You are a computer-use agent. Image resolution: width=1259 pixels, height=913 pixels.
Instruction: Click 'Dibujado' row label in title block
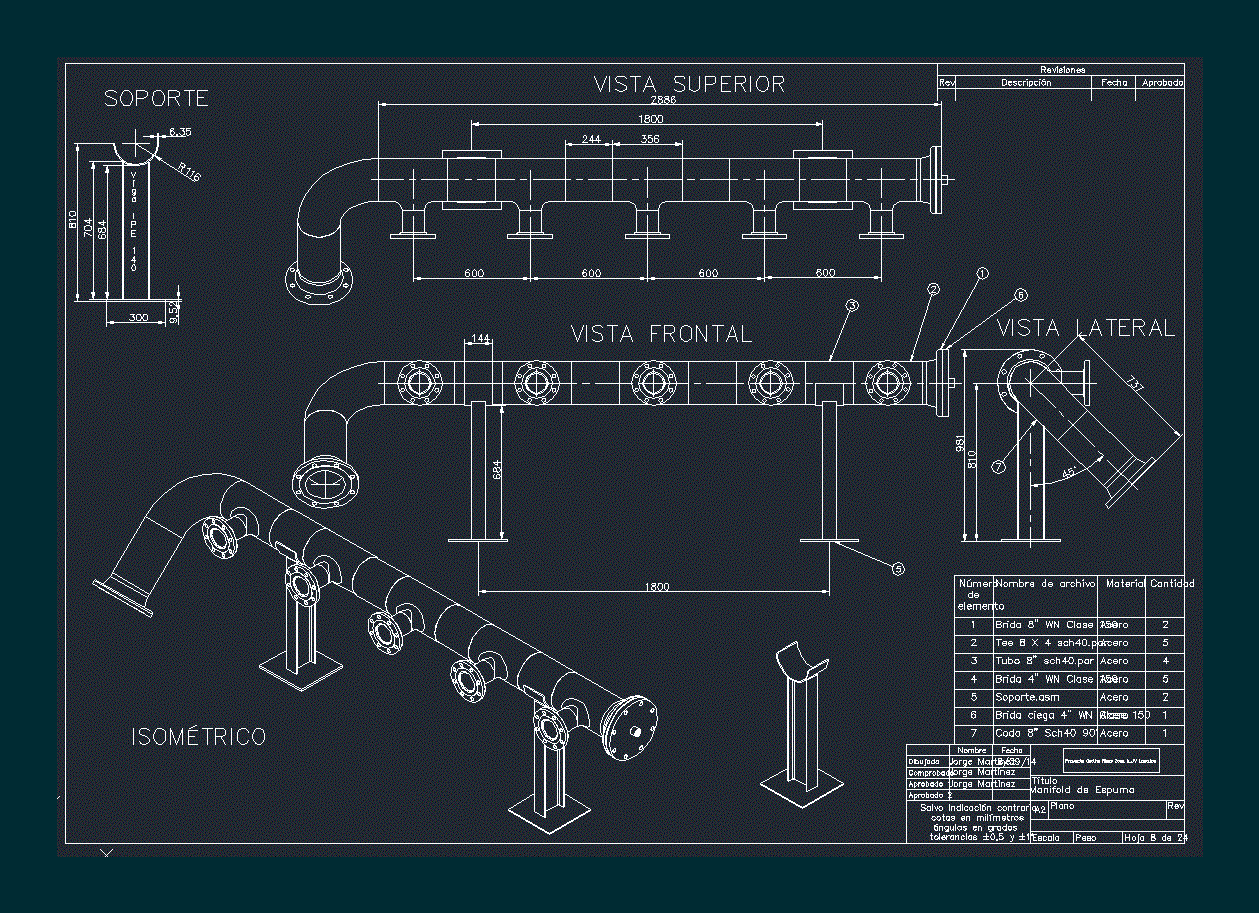pyautogui.click(x=925, y=761)
